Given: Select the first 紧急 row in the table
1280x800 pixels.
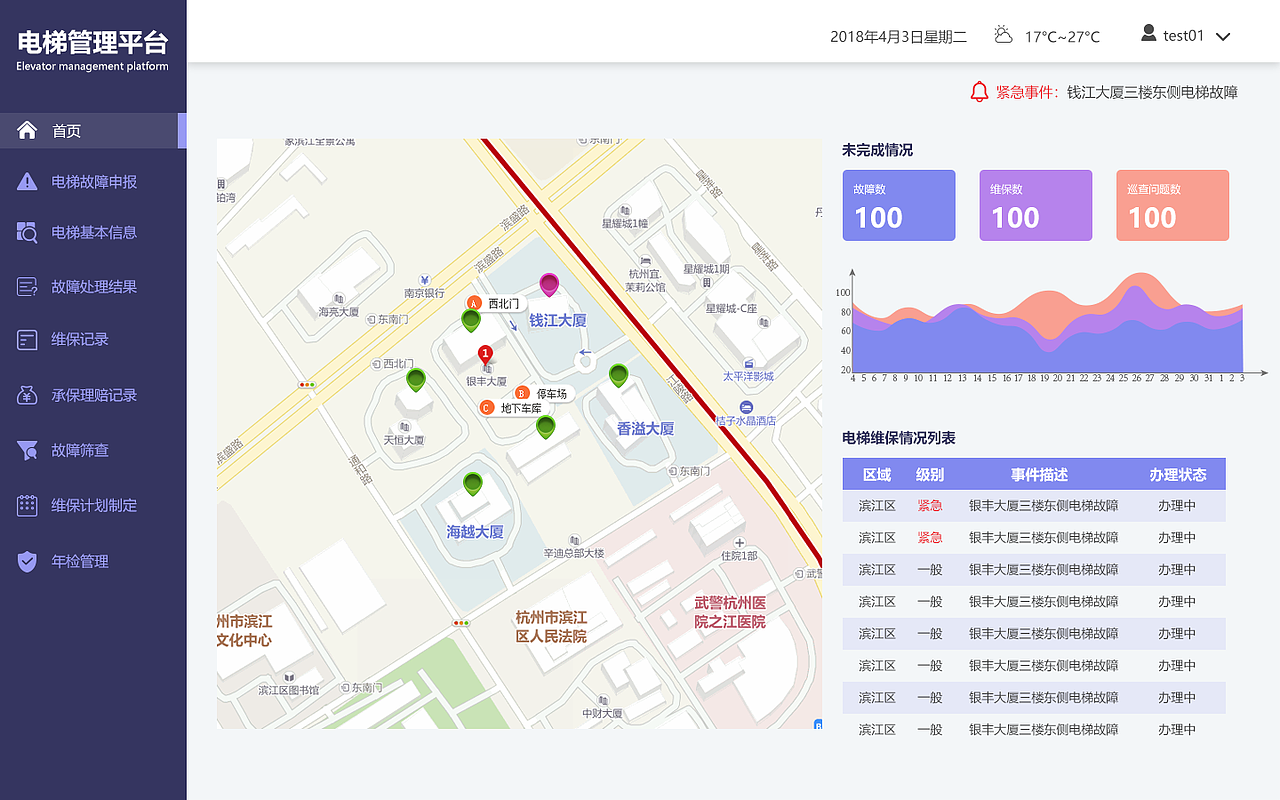Looking at the screenshot, I should pyautogui.click(x=1034, y=505).
